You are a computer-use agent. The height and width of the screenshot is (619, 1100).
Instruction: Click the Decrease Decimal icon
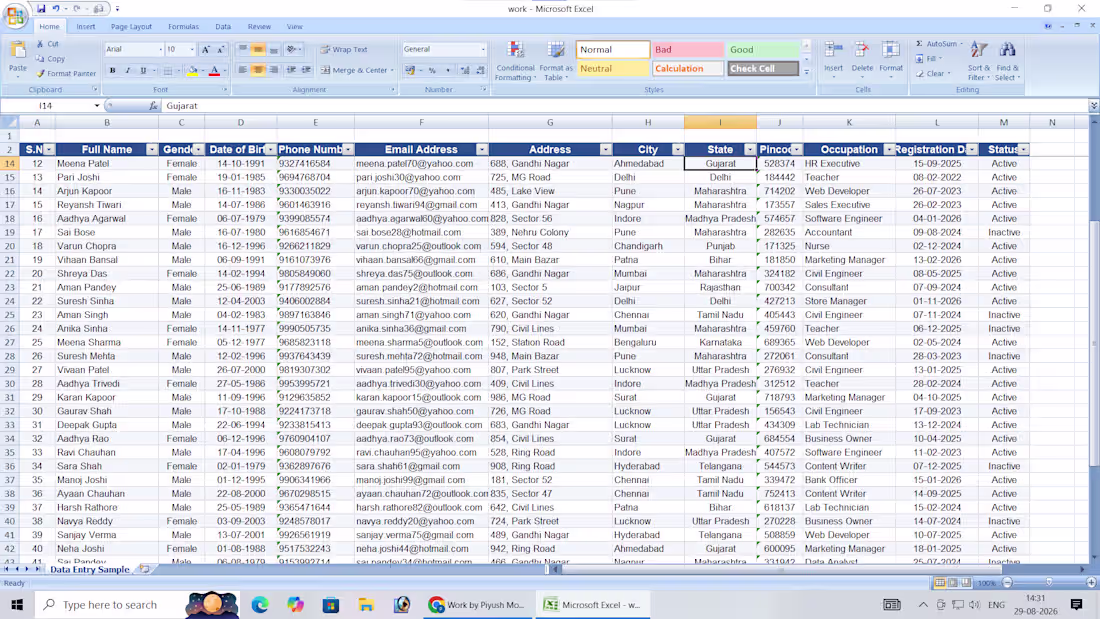pyautogui.click(x=480, y=70)
